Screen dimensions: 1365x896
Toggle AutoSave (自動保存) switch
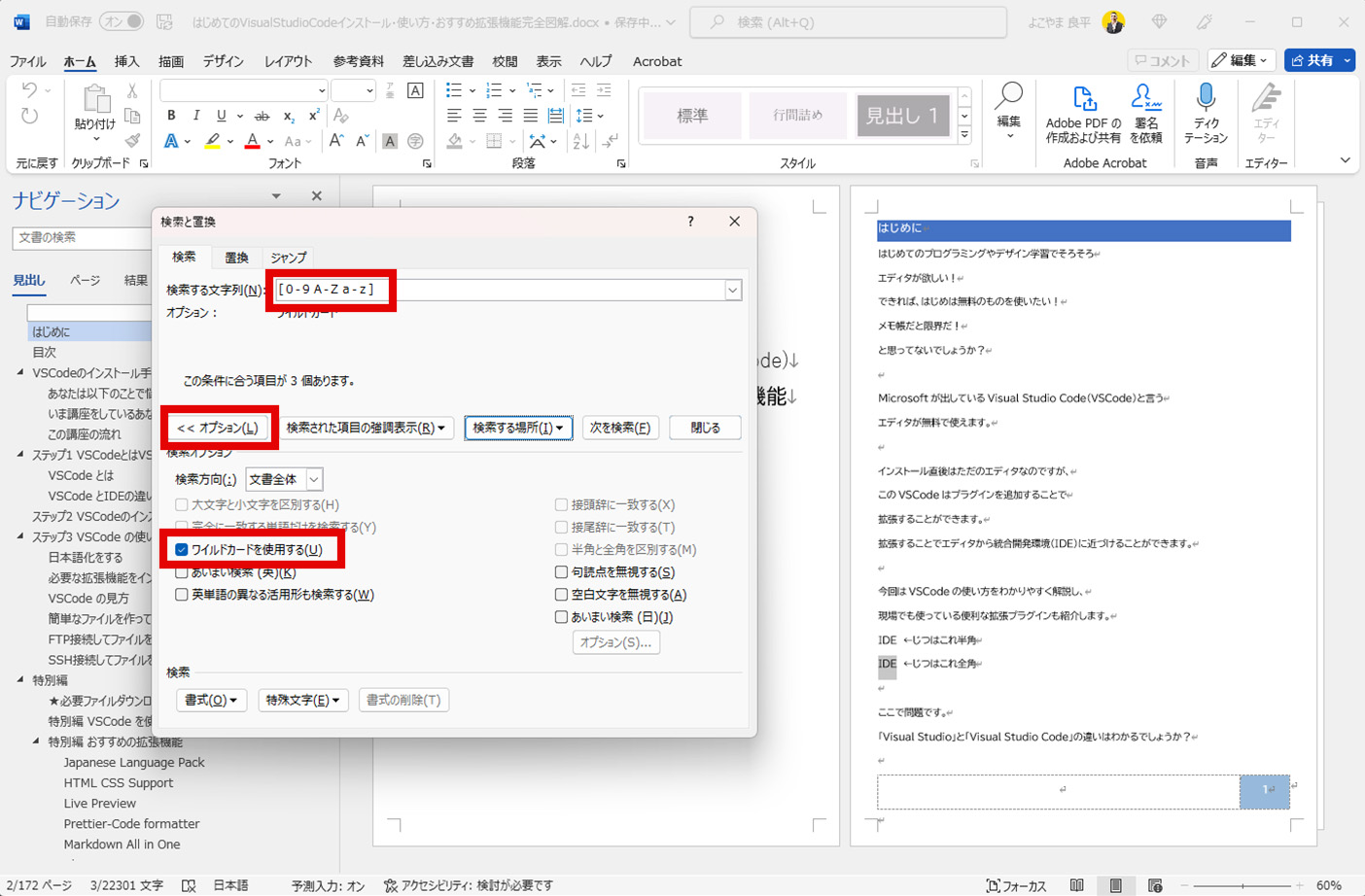[x=122, y=21]
